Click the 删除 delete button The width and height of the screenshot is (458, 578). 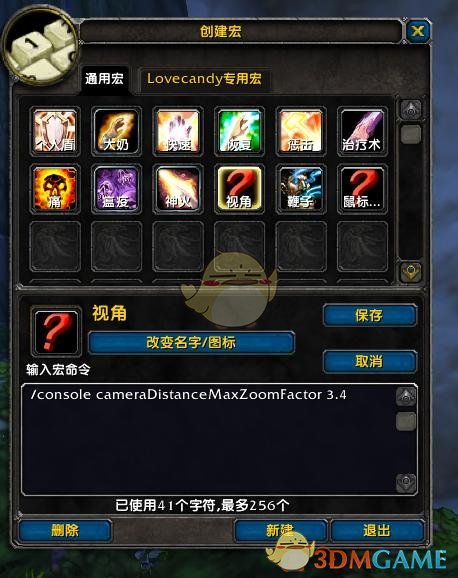tap(65, 530)
